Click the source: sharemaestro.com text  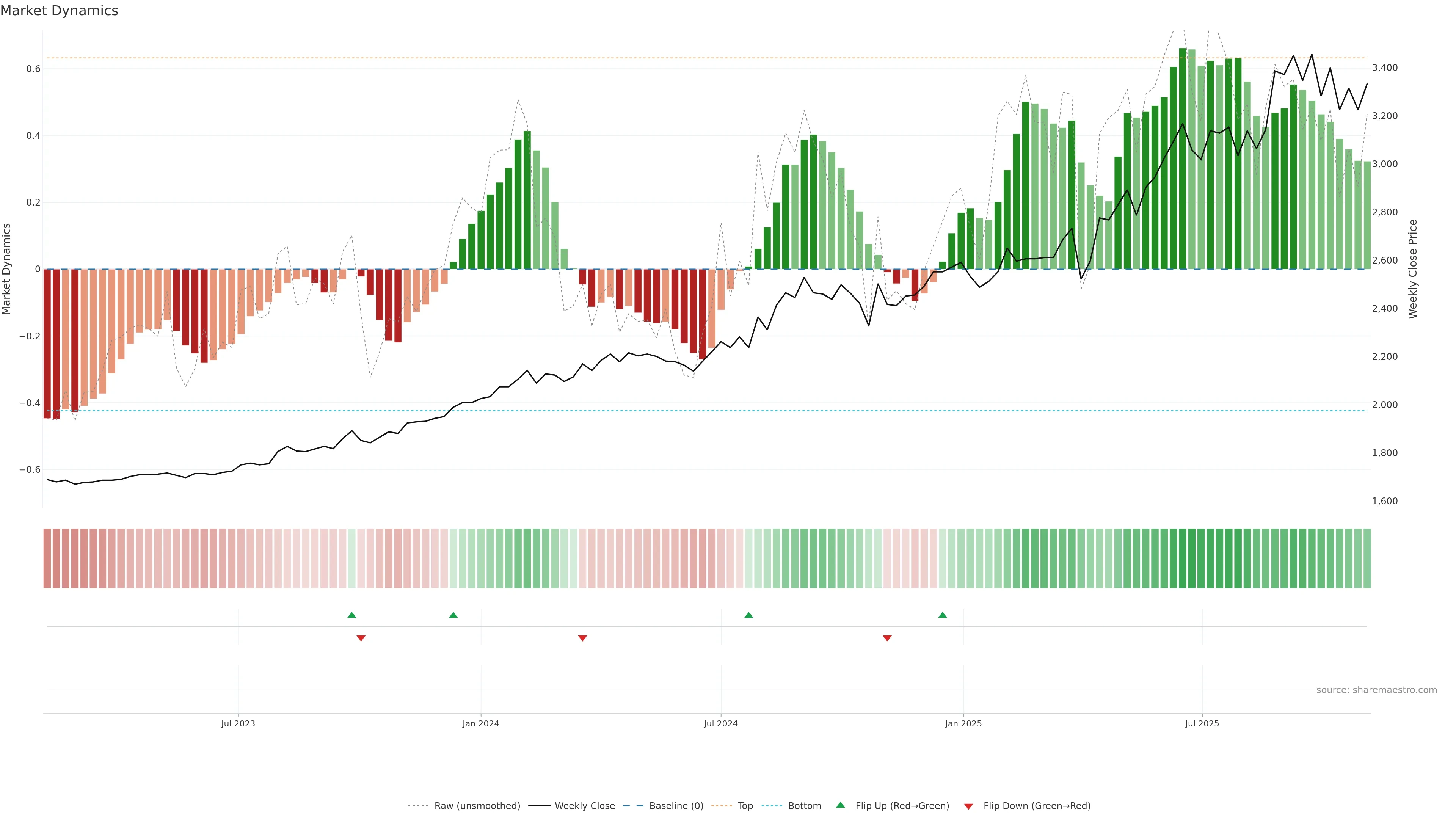[x=1376, y=690]
